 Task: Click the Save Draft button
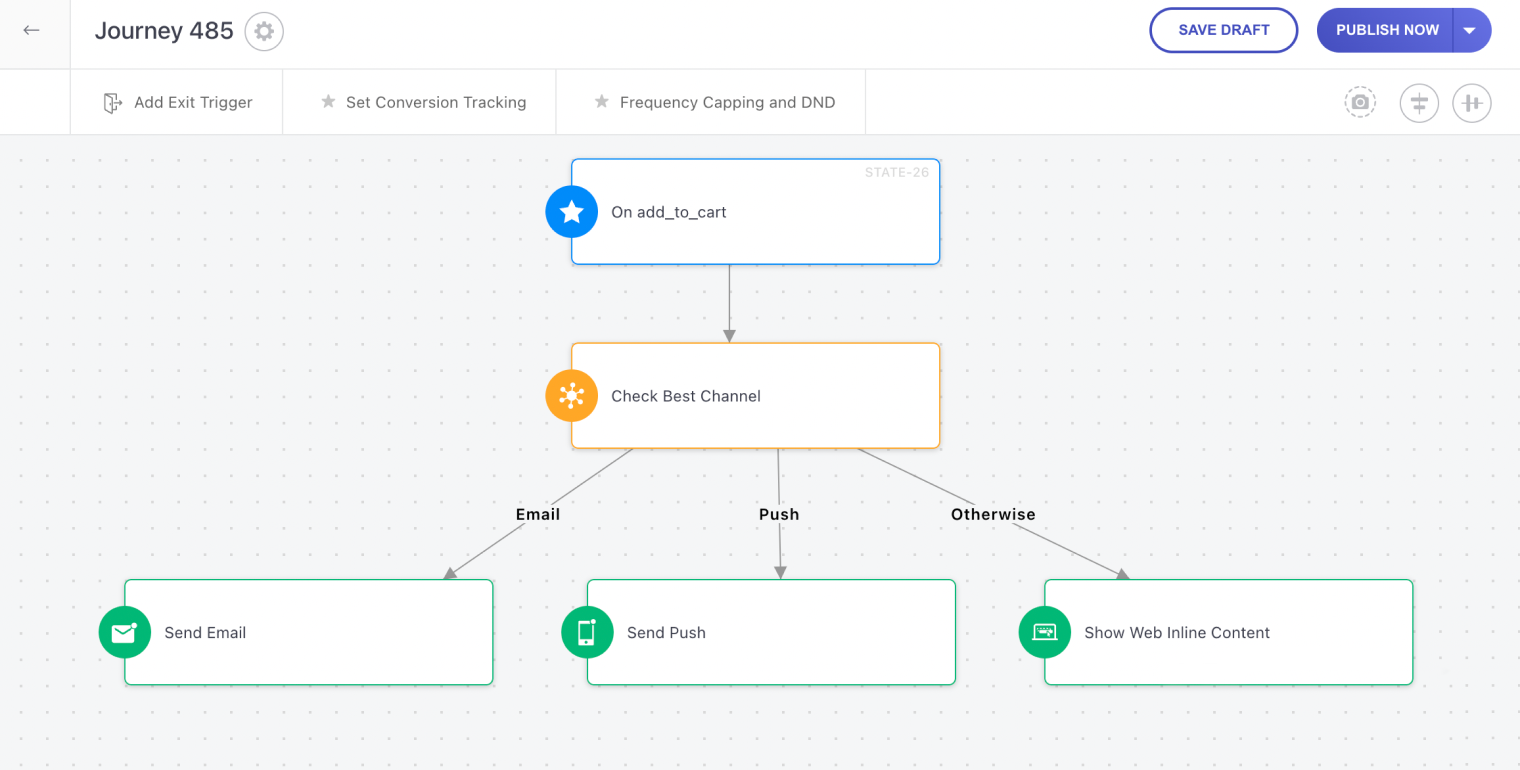pyautogui.click(x=1223, y=30)
